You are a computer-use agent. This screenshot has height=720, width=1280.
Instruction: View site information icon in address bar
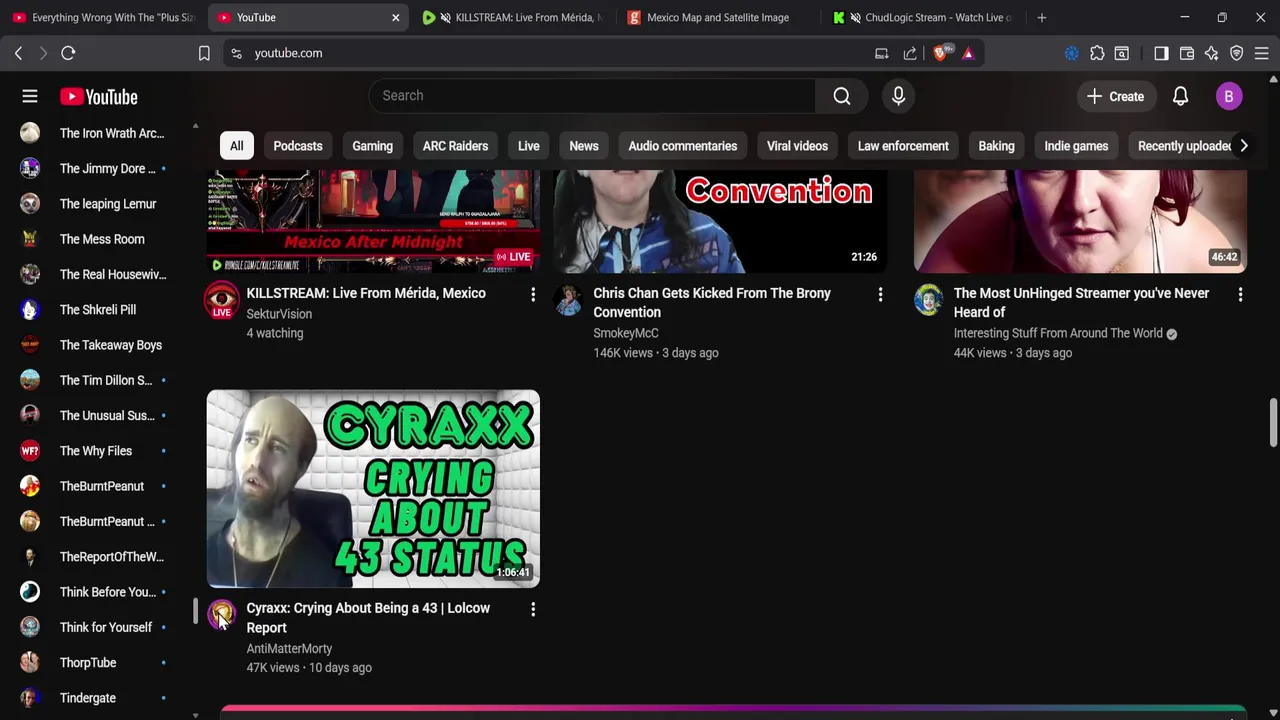[236, 53]
